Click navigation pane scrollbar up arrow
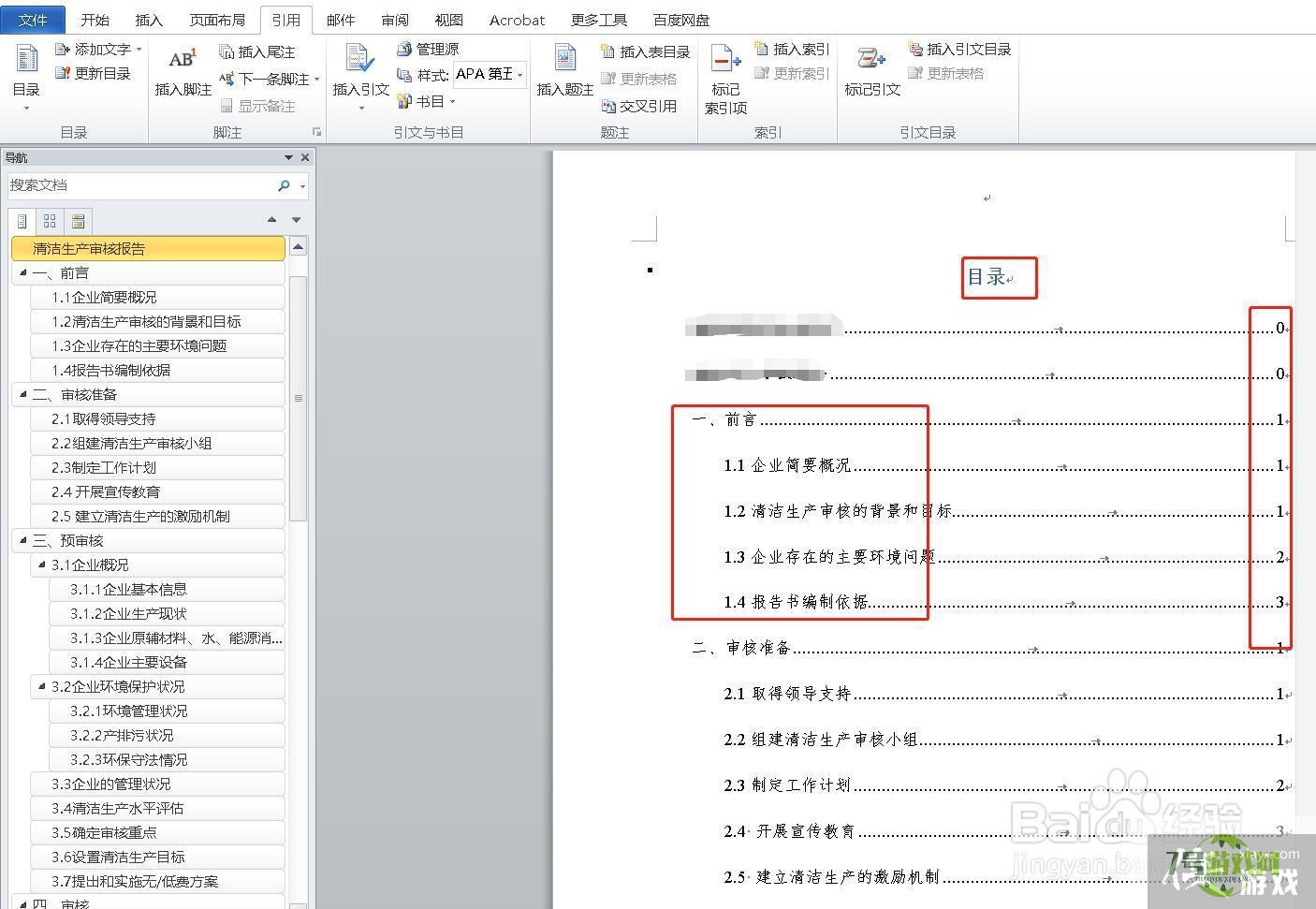Viewport: 1316px width, 909px height. 299,247
